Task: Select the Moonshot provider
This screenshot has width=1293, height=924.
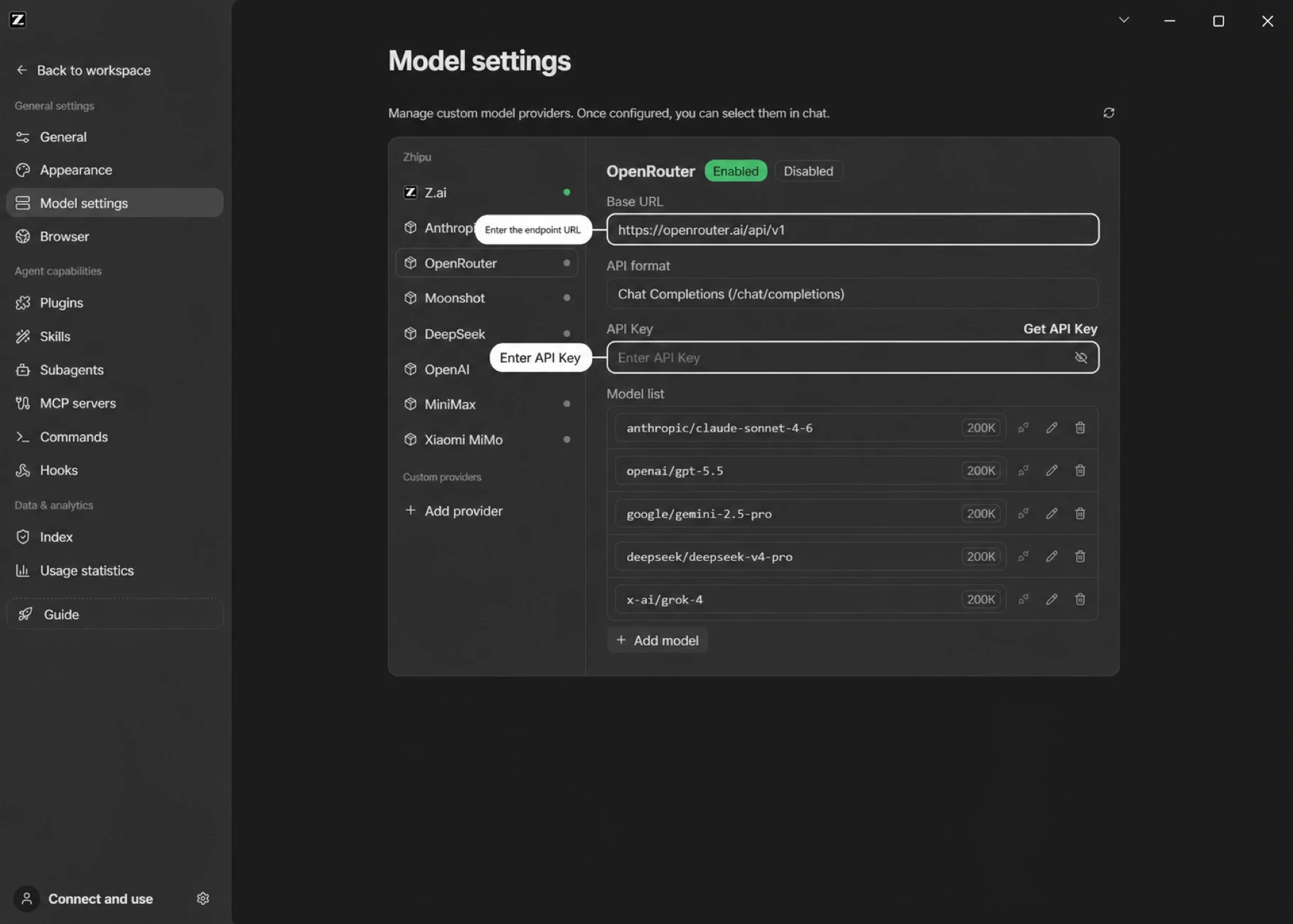Action: click(486, 298)
